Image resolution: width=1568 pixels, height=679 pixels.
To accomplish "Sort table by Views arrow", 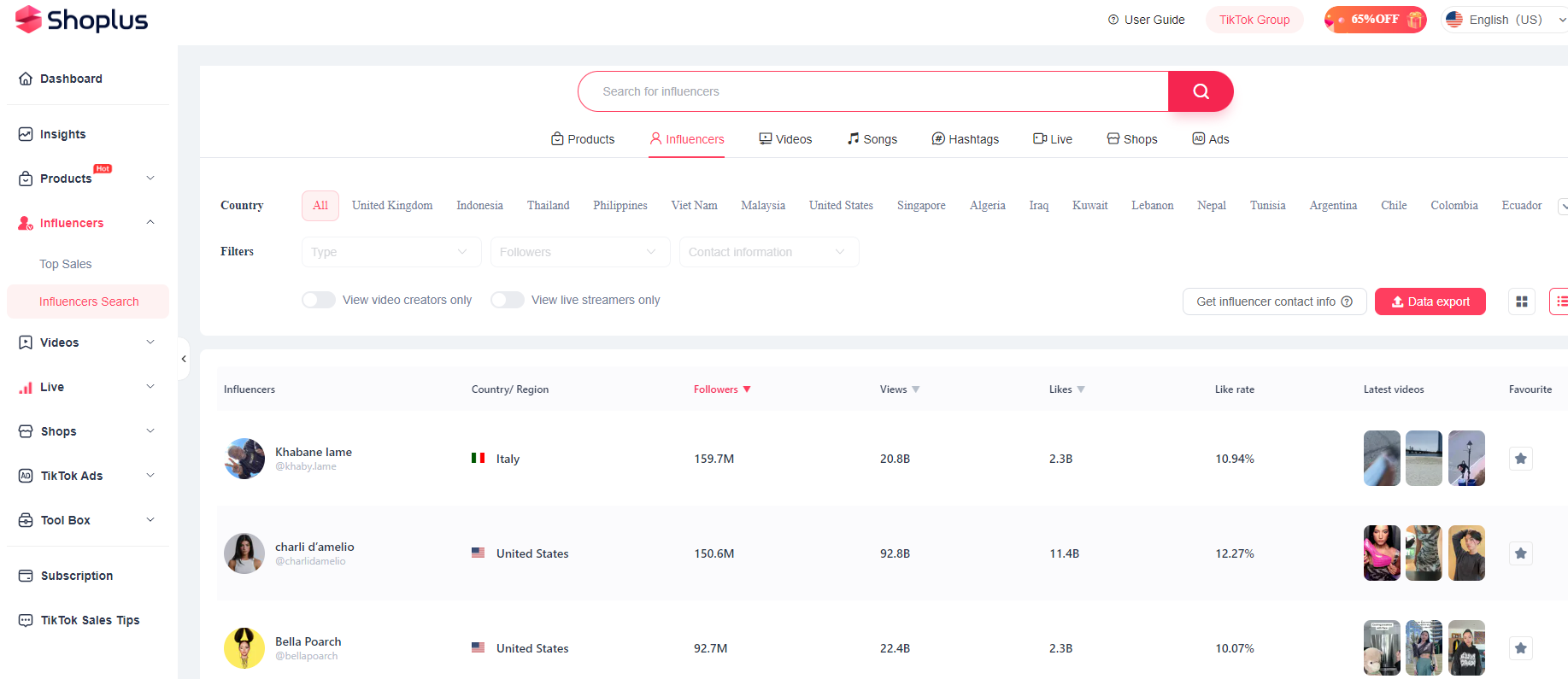I will pos(916,389).
